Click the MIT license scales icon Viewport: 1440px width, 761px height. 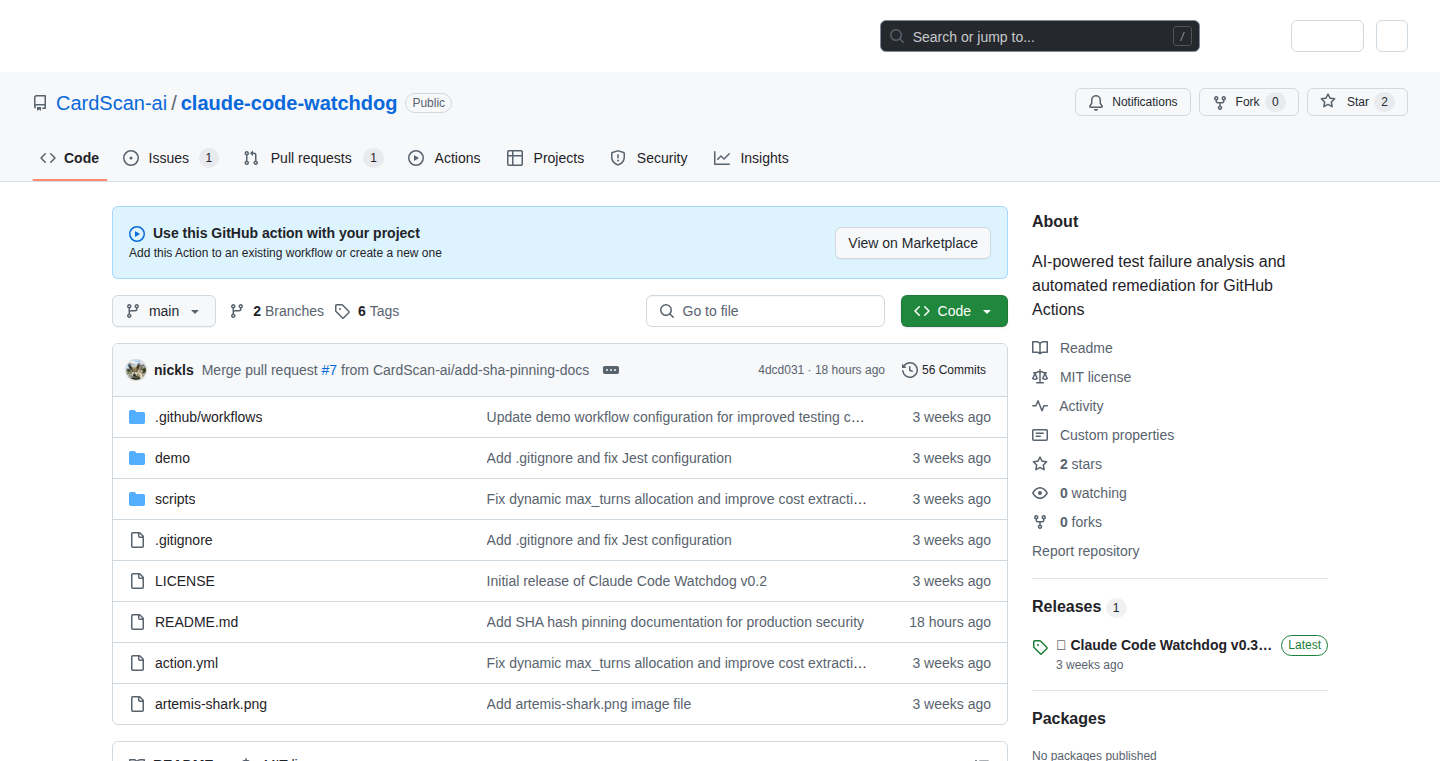pos(1040,377)
